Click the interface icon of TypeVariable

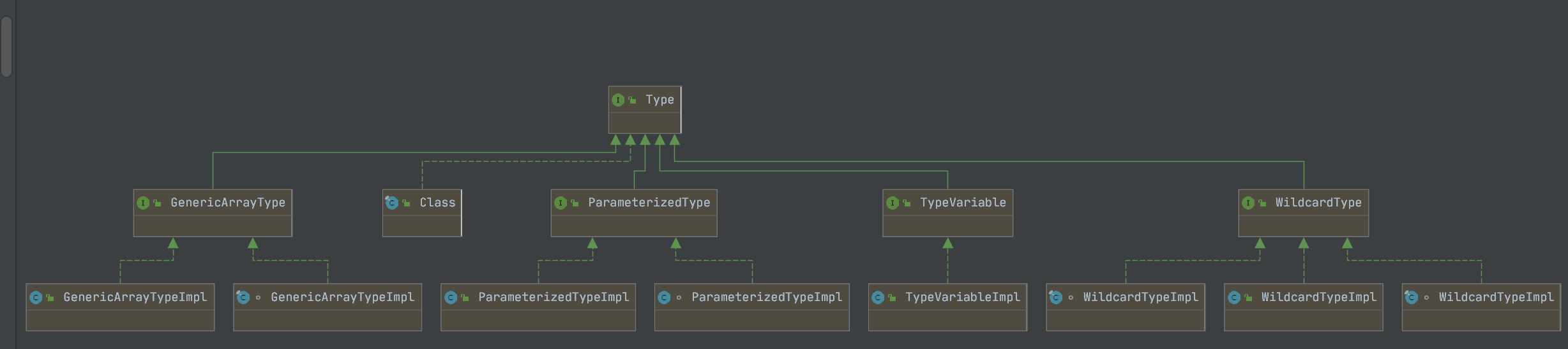(893, 203)
